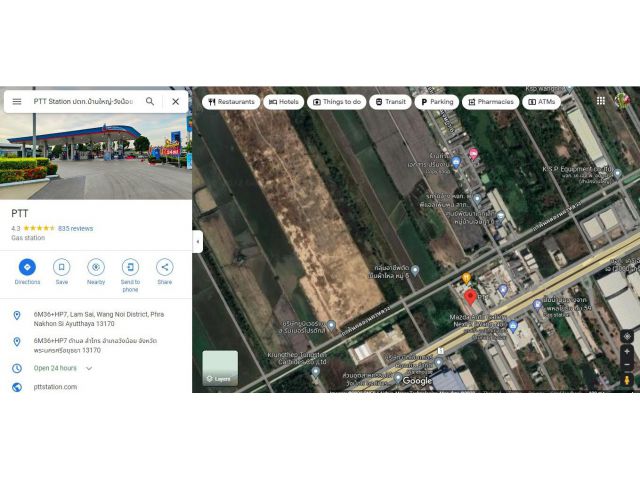The width and height of the screenshot is (640, 480).
Task: Zoom out with the minus button
Action: point(627,364)
